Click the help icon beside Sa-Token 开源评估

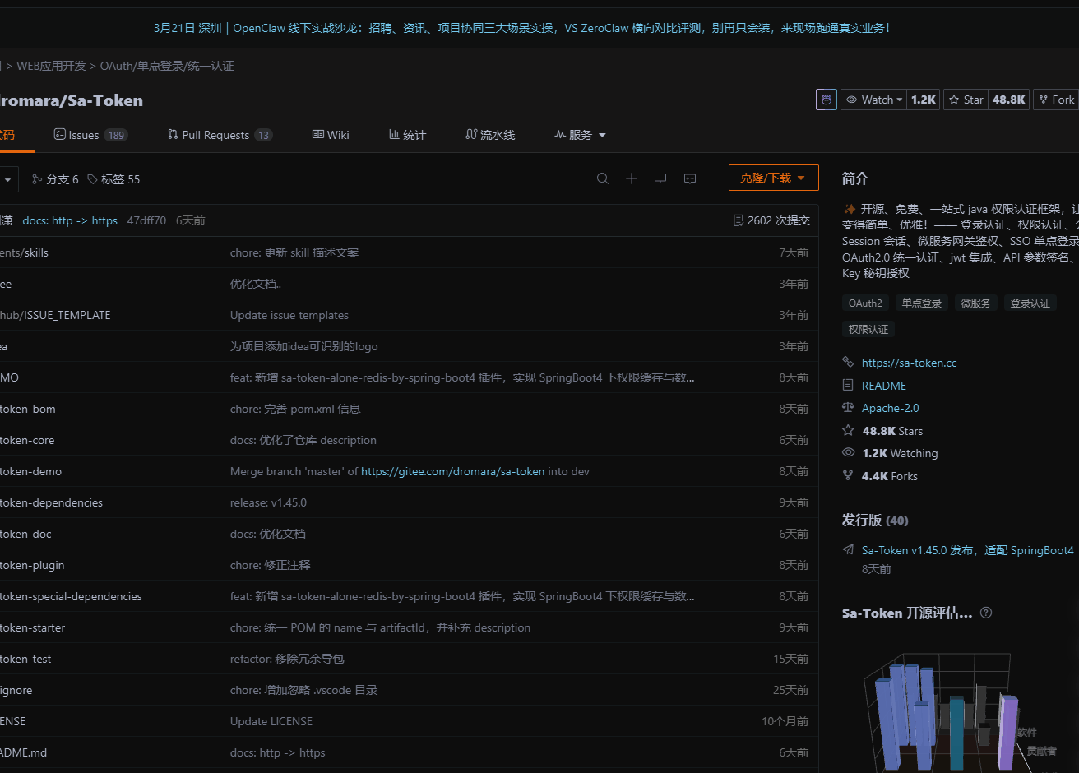pyautogui.click(x=986, y=613)
